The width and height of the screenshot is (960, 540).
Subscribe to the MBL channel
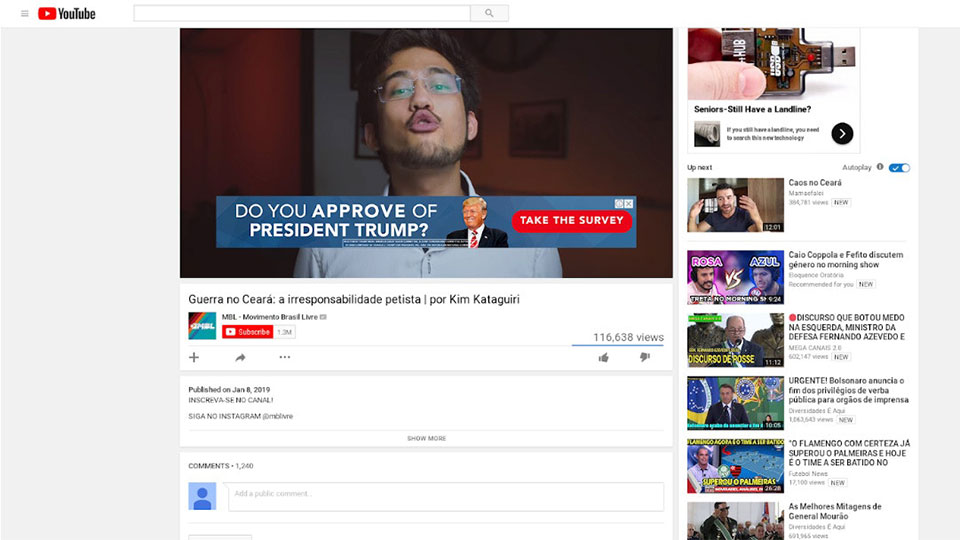coord(247,332)
